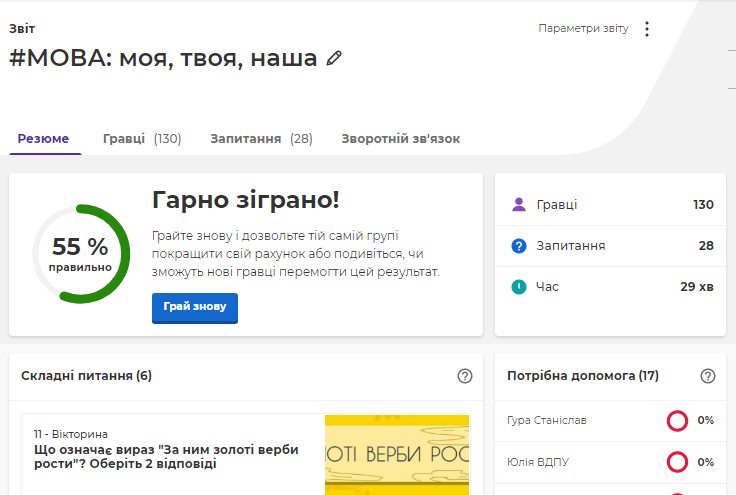Click the pencil icon to edit report title

point(334,58)
